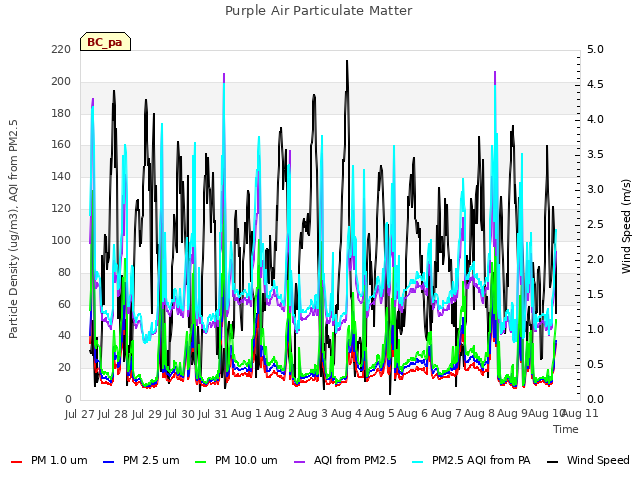This screenshot has width=640, height=480.
Task: Click the BC_pa site label
Action: (105, 42)
